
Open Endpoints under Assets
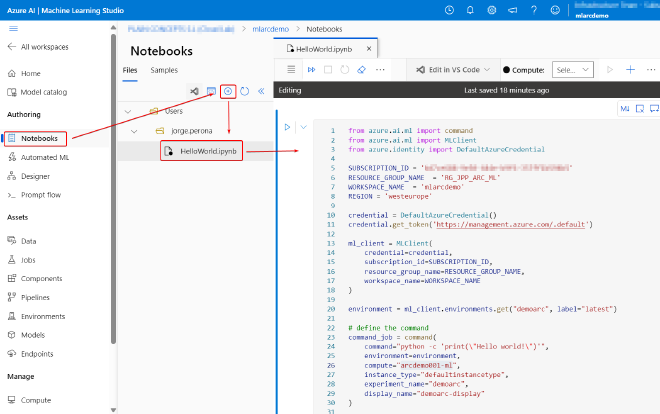tap(30, 354)
